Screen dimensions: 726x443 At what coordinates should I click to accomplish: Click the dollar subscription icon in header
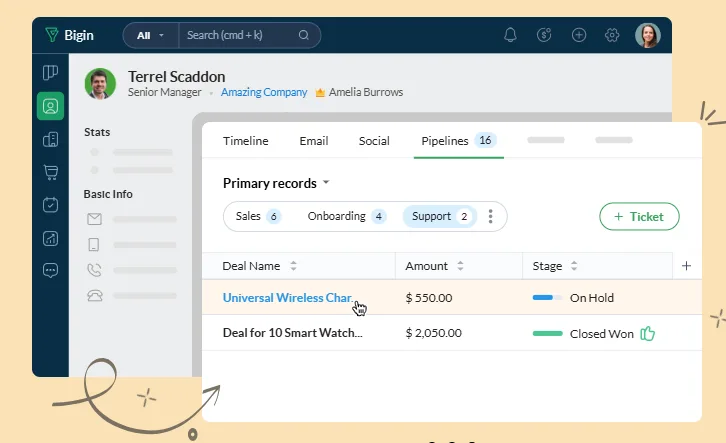coord(544,35)
